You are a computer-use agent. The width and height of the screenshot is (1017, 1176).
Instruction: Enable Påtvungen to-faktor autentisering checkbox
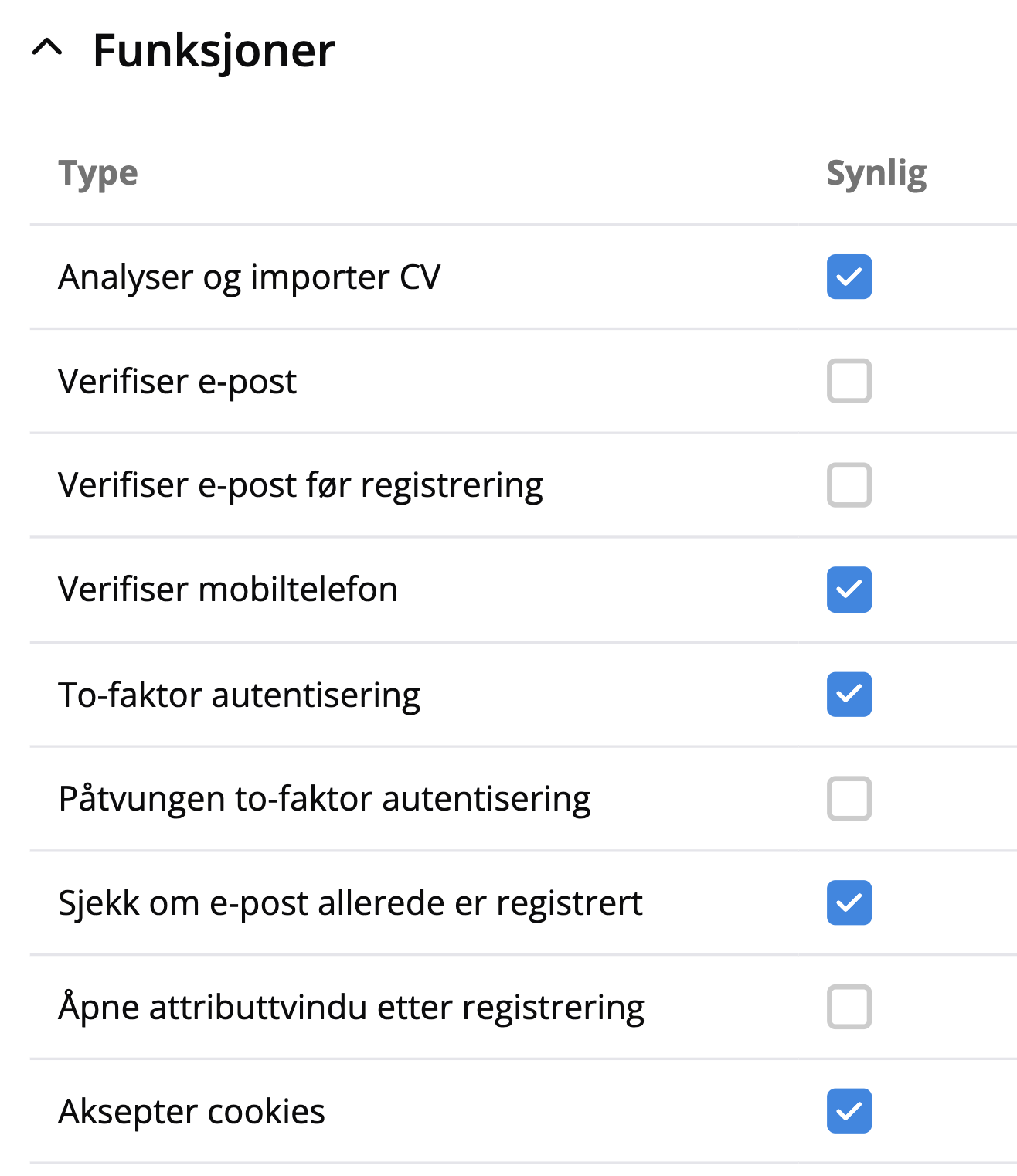[x=849, y=798]
